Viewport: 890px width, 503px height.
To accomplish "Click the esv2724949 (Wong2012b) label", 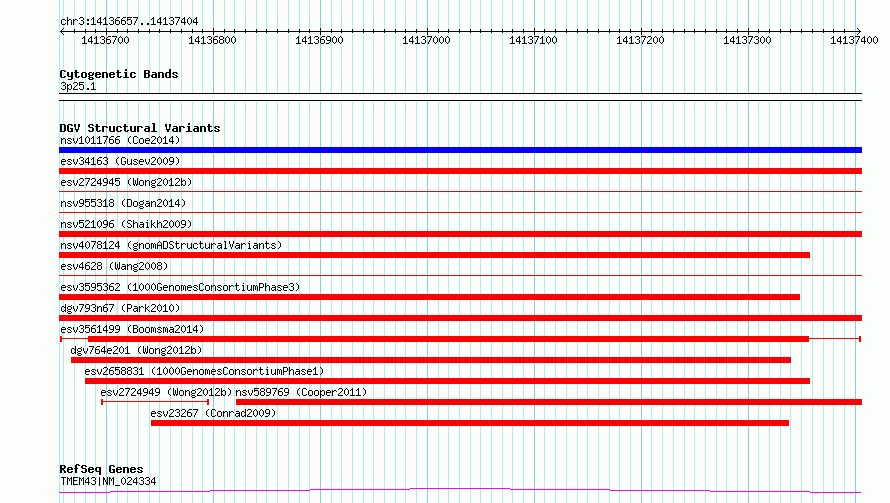I will [166, 392].
